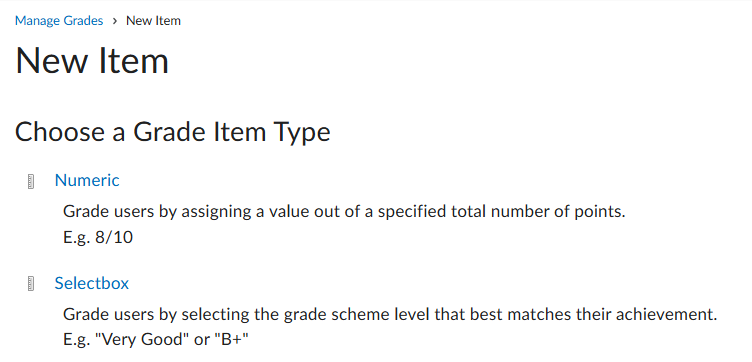752x362 pixels.
Task: Click the E.g. 8/10 example text
Action: point(98,237)
